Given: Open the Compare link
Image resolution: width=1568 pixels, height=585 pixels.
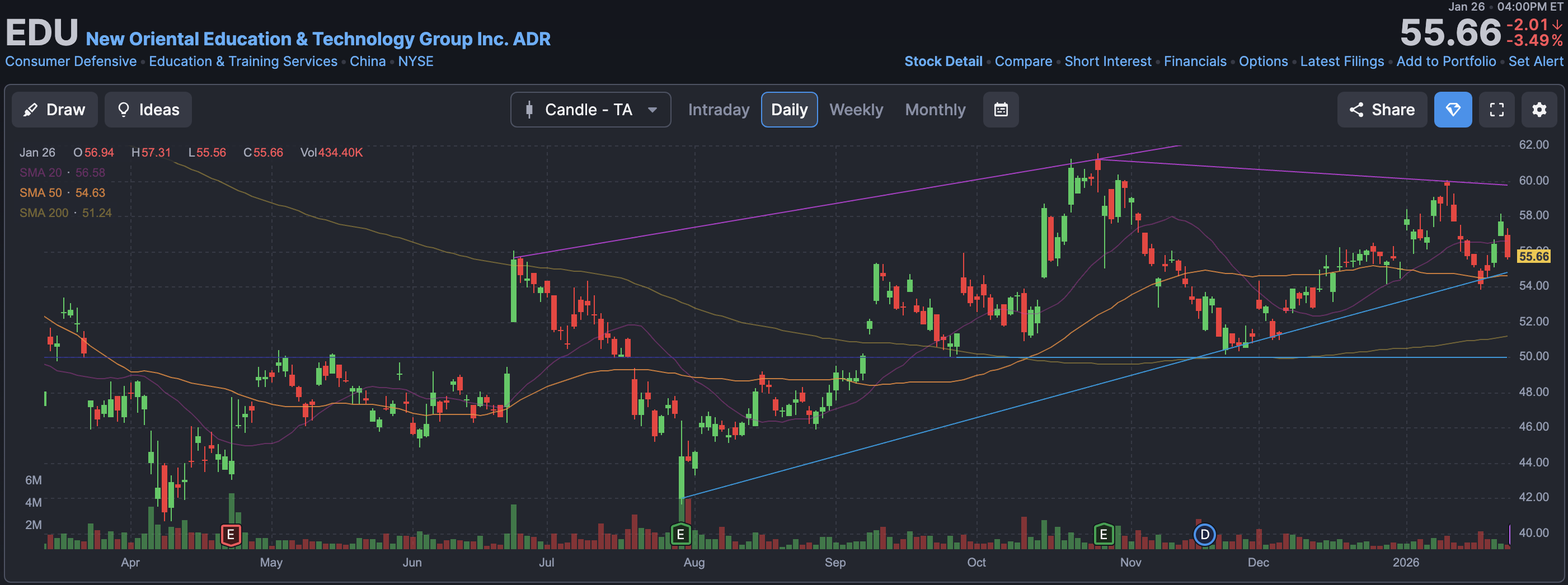Looking at the screenshot, I should (x=1023, y=62).
